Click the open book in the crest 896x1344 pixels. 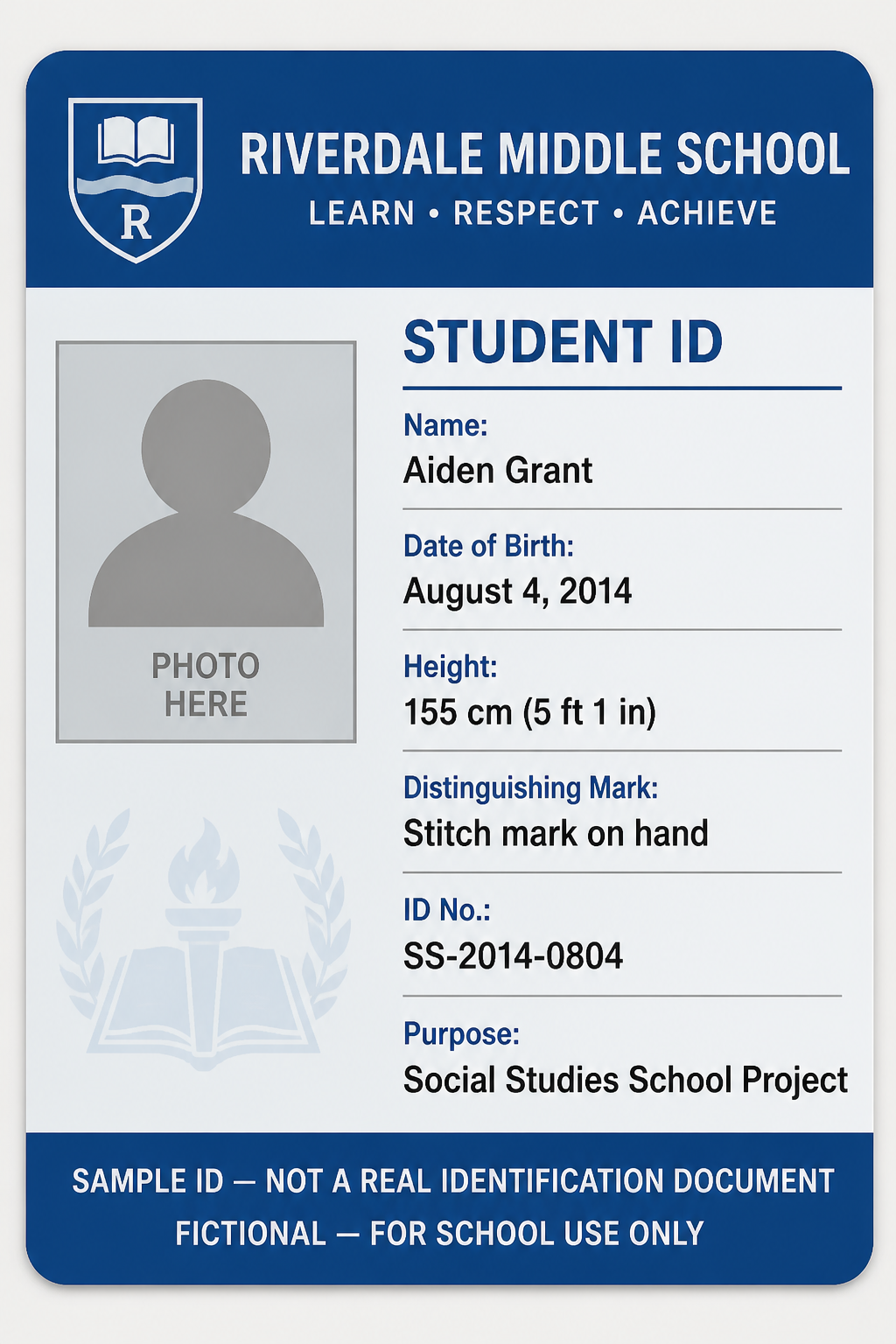click(x=136, y=141)
